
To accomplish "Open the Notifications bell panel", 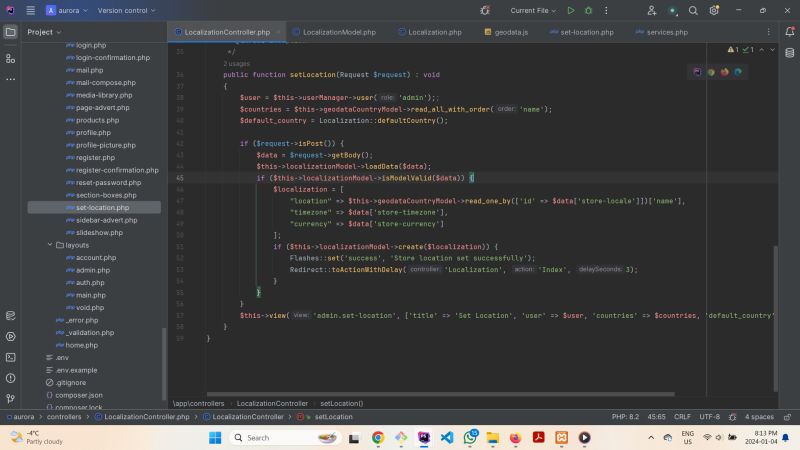I will coord(789,32).
